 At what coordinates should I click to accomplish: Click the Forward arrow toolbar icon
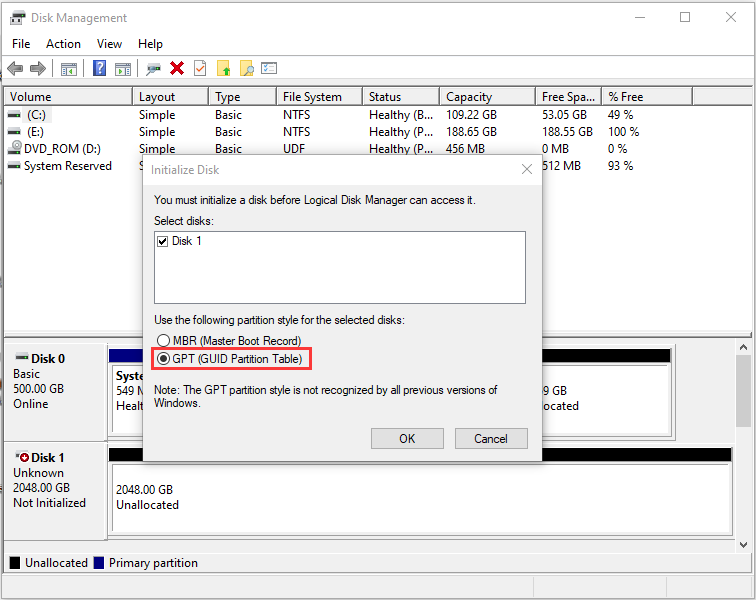click(x=38, y=68)
